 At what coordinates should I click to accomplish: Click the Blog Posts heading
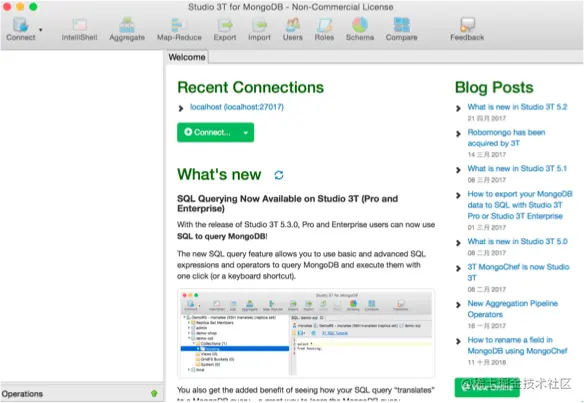[494, 88]
